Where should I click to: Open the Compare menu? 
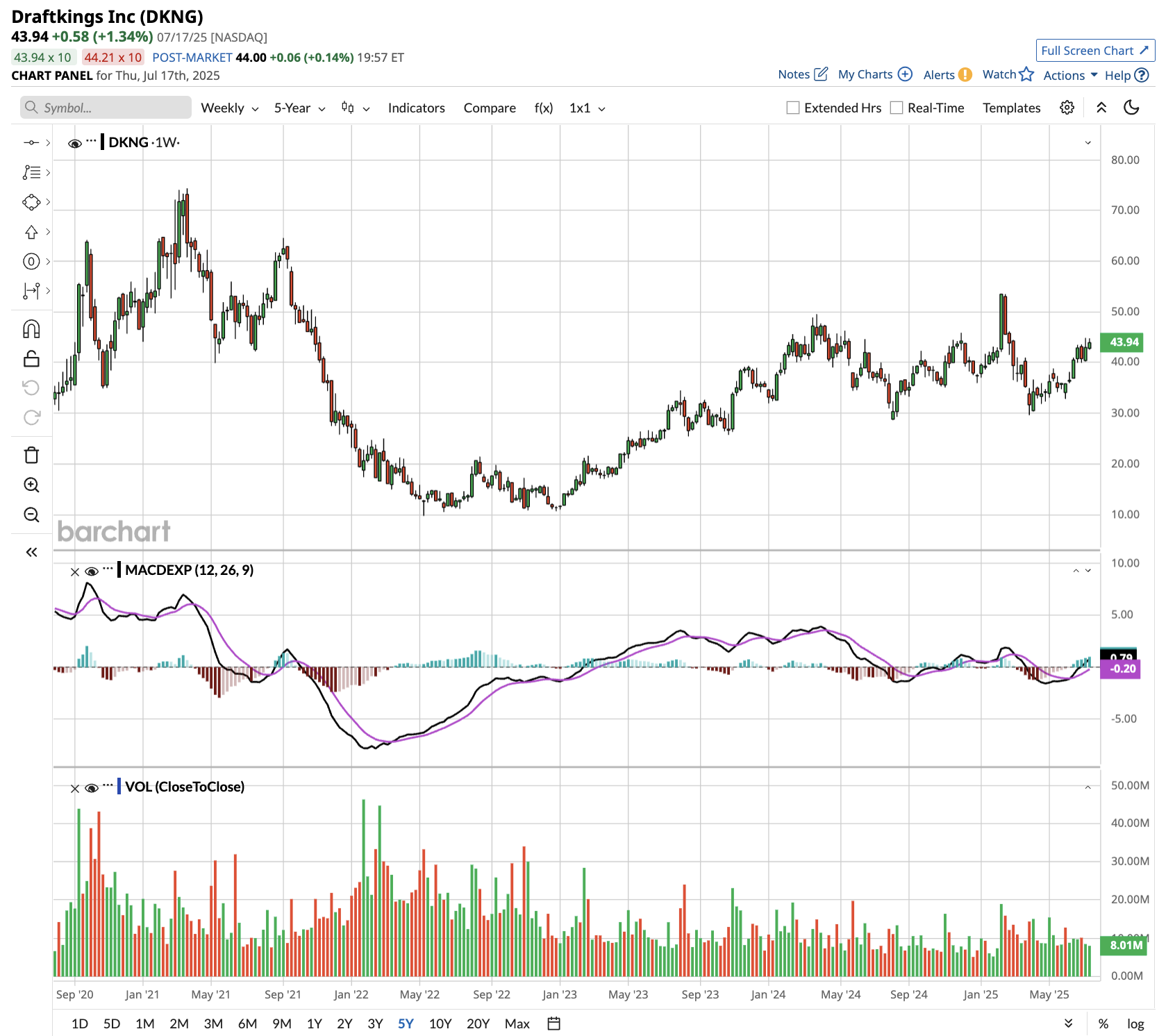point(490,108)
